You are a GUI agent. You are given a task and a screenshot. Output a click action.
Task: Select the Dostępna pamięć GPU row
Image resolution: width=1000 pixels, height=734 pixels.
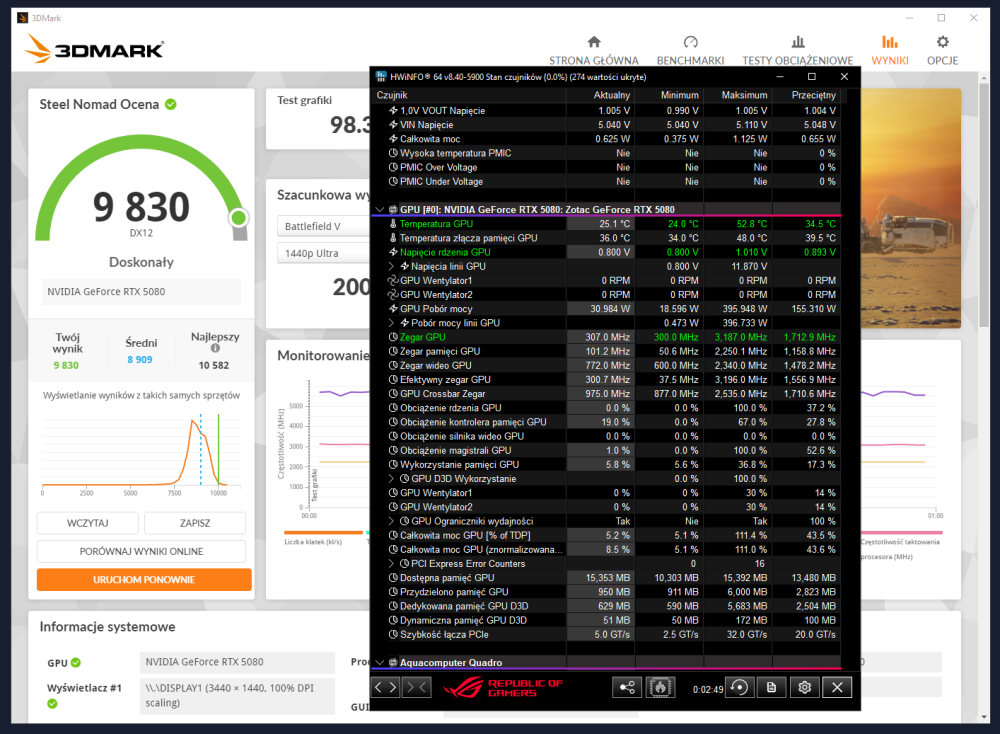pyautogui.click(x=606, y=578)
